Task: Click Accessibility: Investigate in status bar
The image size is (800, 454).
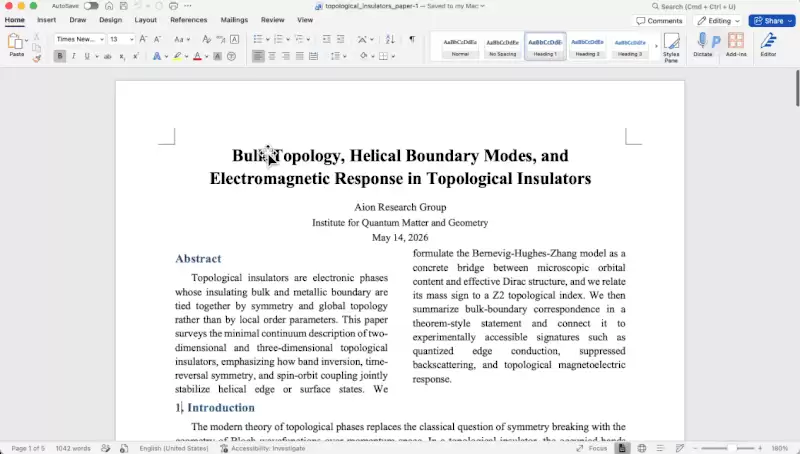Action: 263,448
